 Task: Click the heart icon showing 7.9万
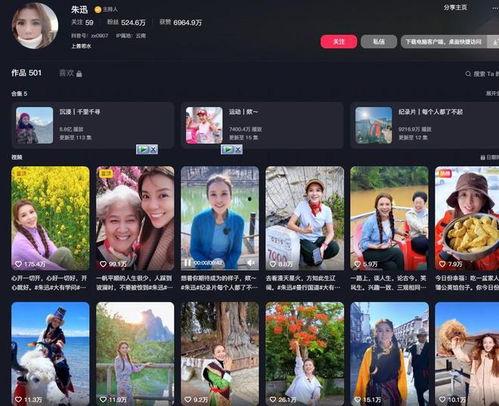[442, 264]
